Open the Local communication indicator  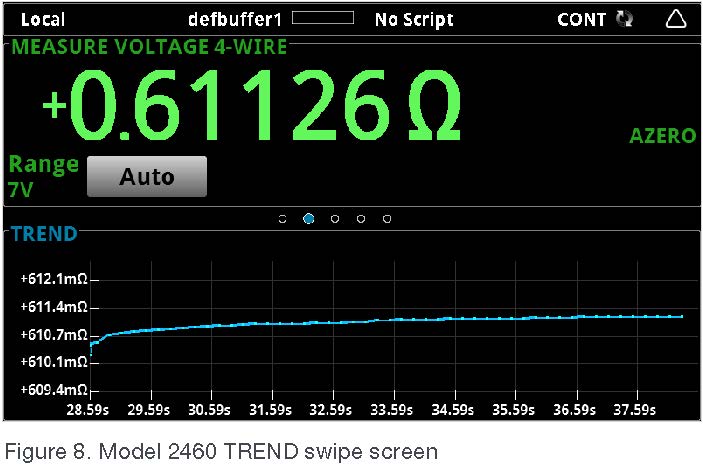(x=42, y=19)
